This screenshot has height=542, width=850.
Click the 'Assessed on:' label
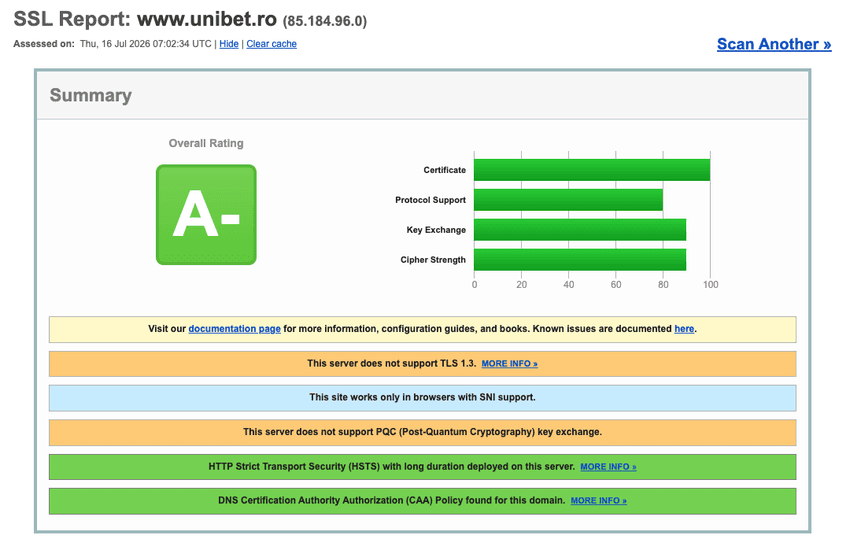click(x=44, y=44)
